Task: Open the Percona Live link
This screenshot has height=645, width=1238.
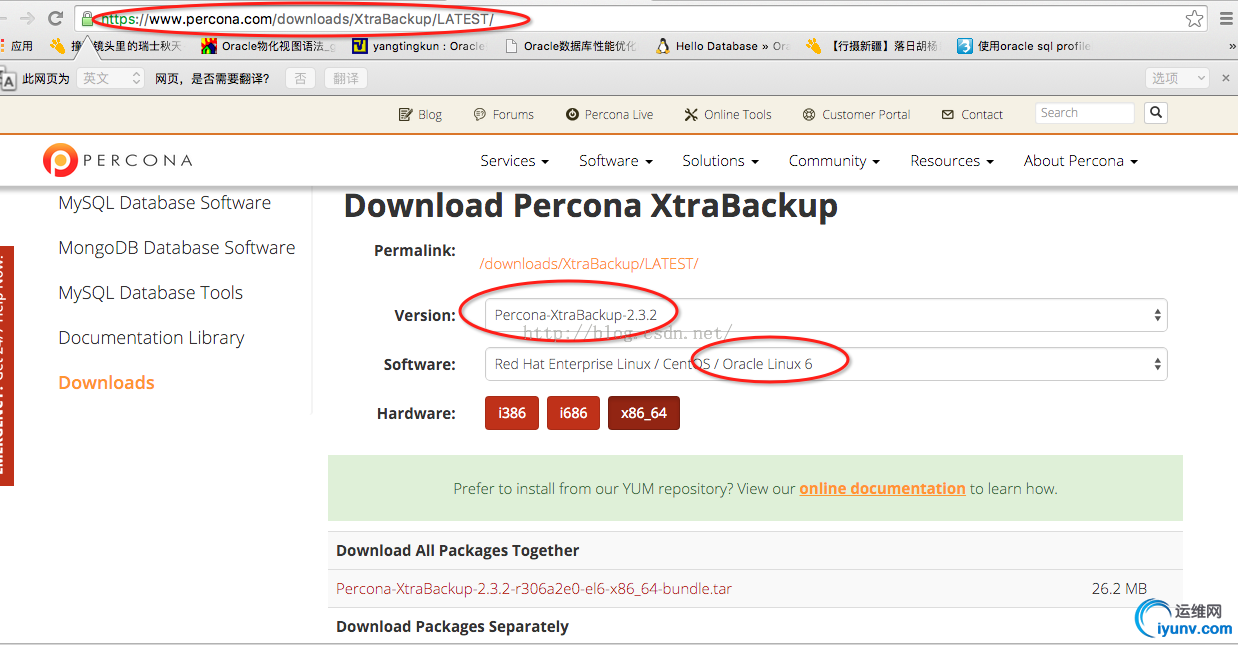Action: (x=609, y=114)
